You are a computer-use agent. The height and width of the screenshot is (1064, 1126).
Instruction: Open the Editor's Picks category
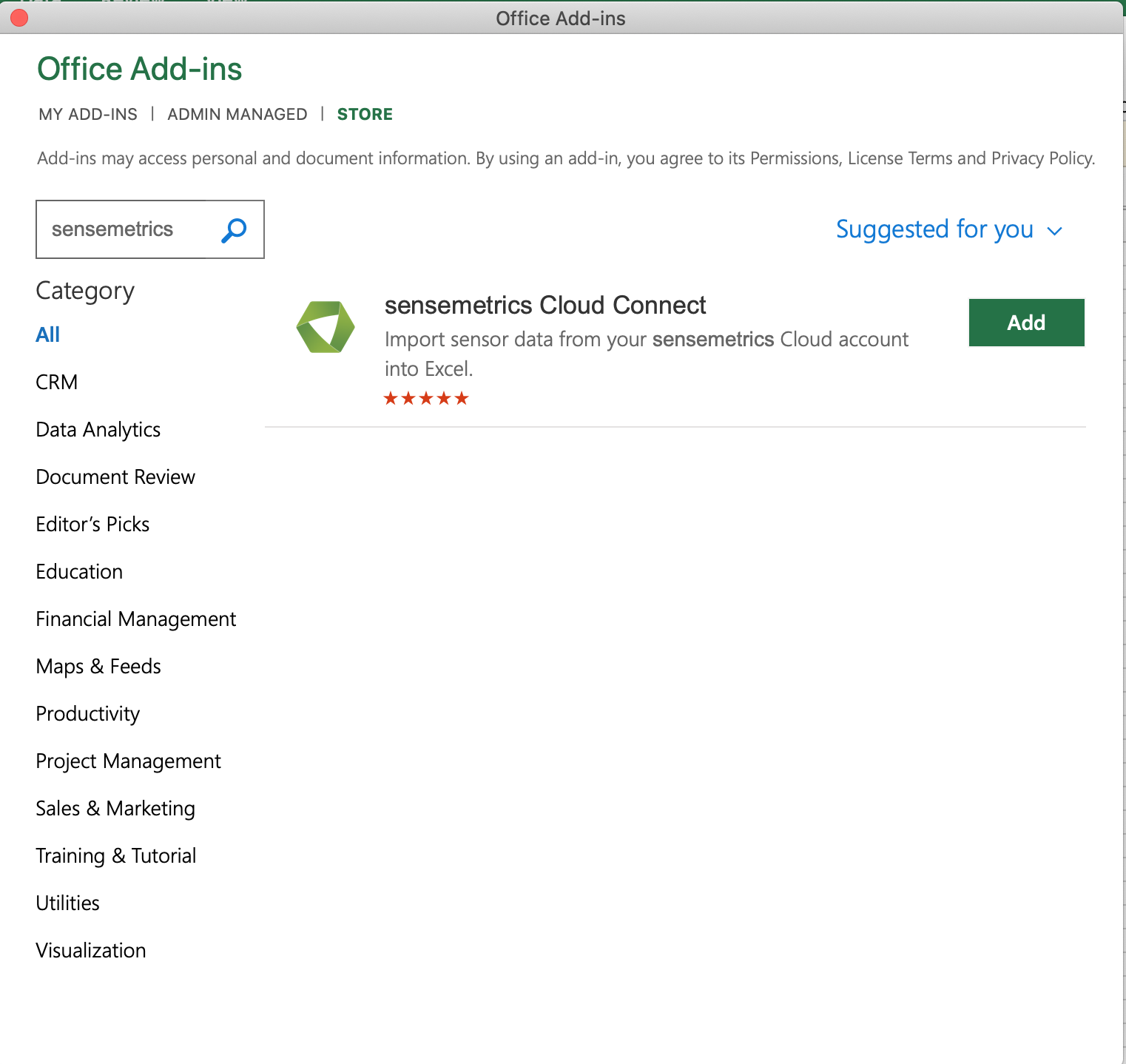(x=92, y=524)
